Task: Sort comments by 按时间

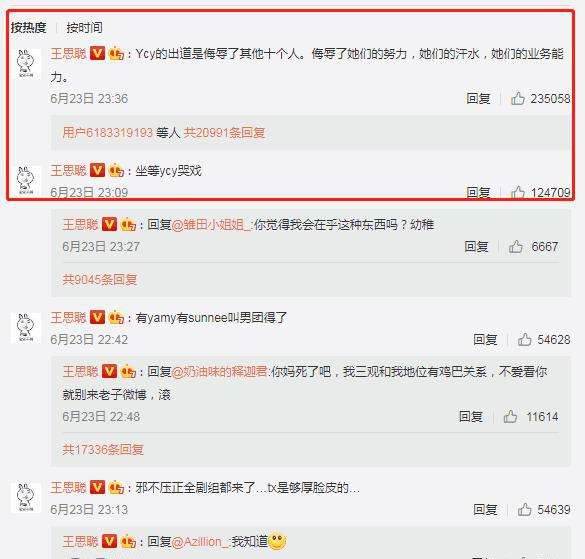Action: (84, 27)
